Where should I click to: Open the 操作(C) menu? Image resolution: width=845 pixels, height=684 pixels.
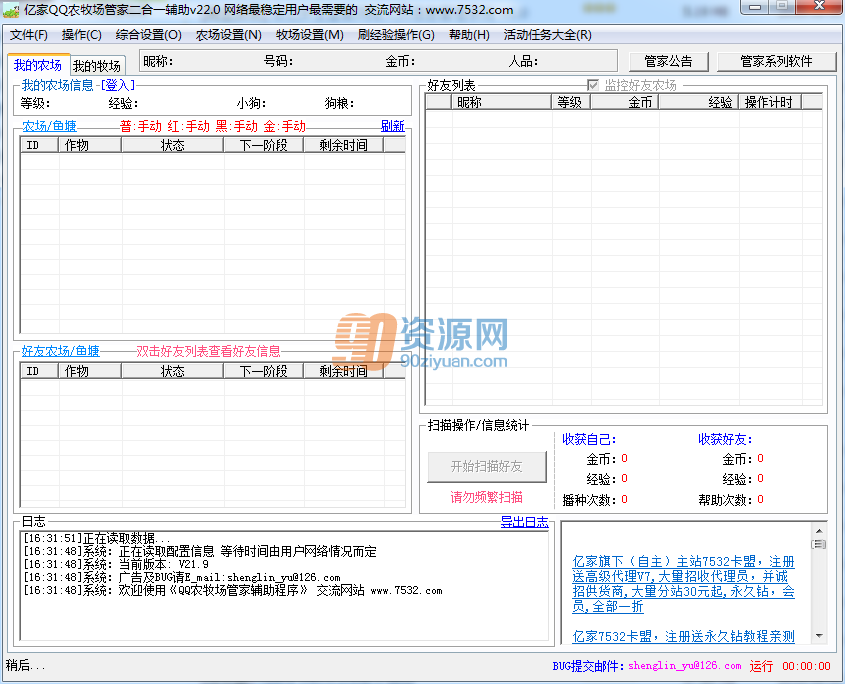coord(81,35)
